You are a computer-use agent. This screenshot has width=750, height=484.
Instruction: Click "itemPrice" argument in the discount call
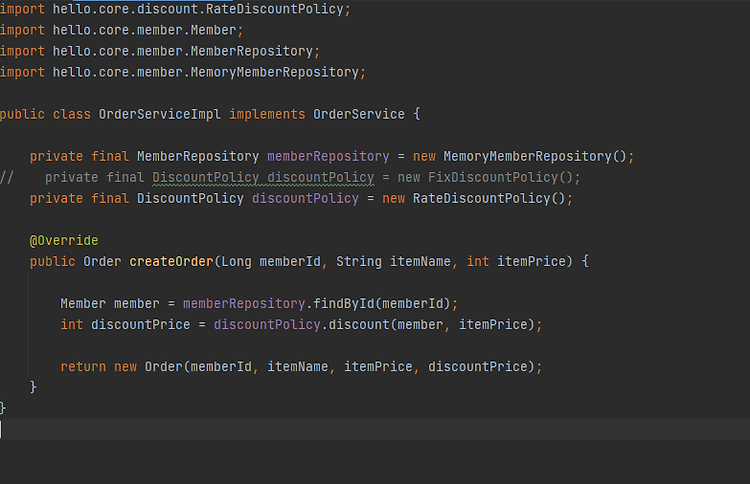[x=493, y=325]
